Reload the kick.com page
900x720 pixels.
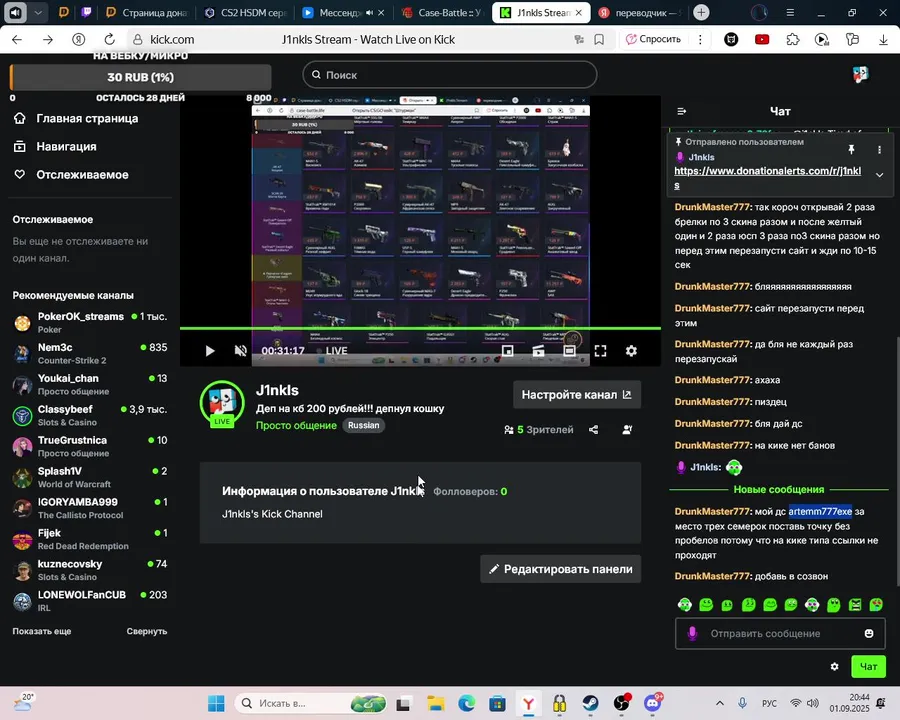point(109,40)
